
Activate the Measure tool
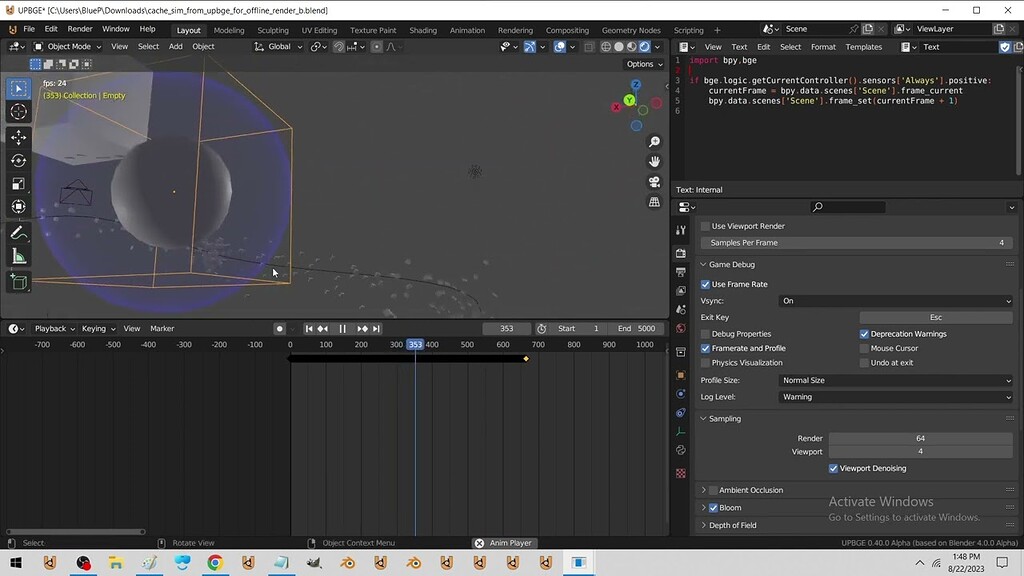(18, 256)
